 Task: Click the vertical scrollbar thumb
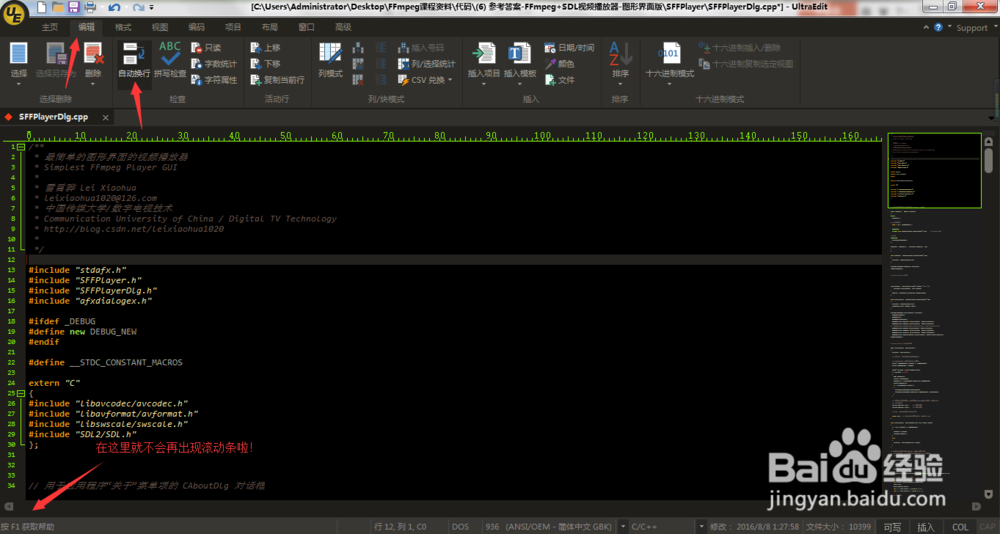coord(989,159)
